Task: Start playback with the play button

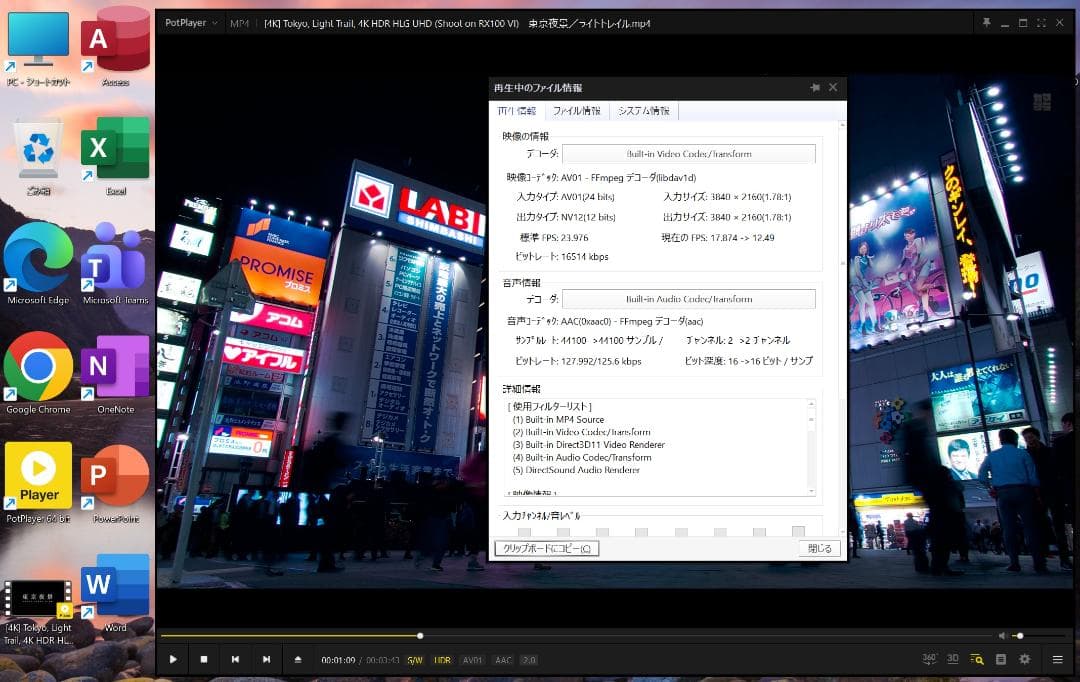Action: [173, 659]
